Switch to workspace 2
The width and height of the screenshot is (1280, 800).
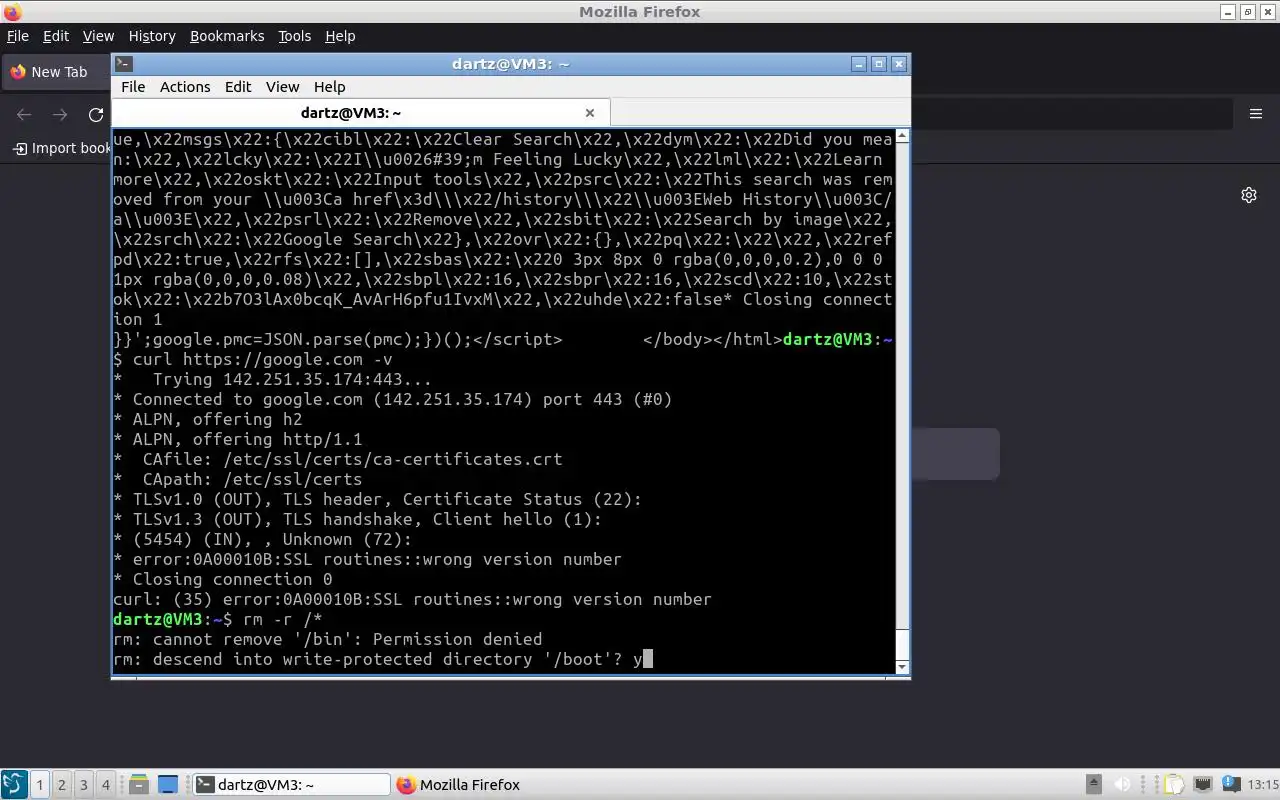pos(62,785)
